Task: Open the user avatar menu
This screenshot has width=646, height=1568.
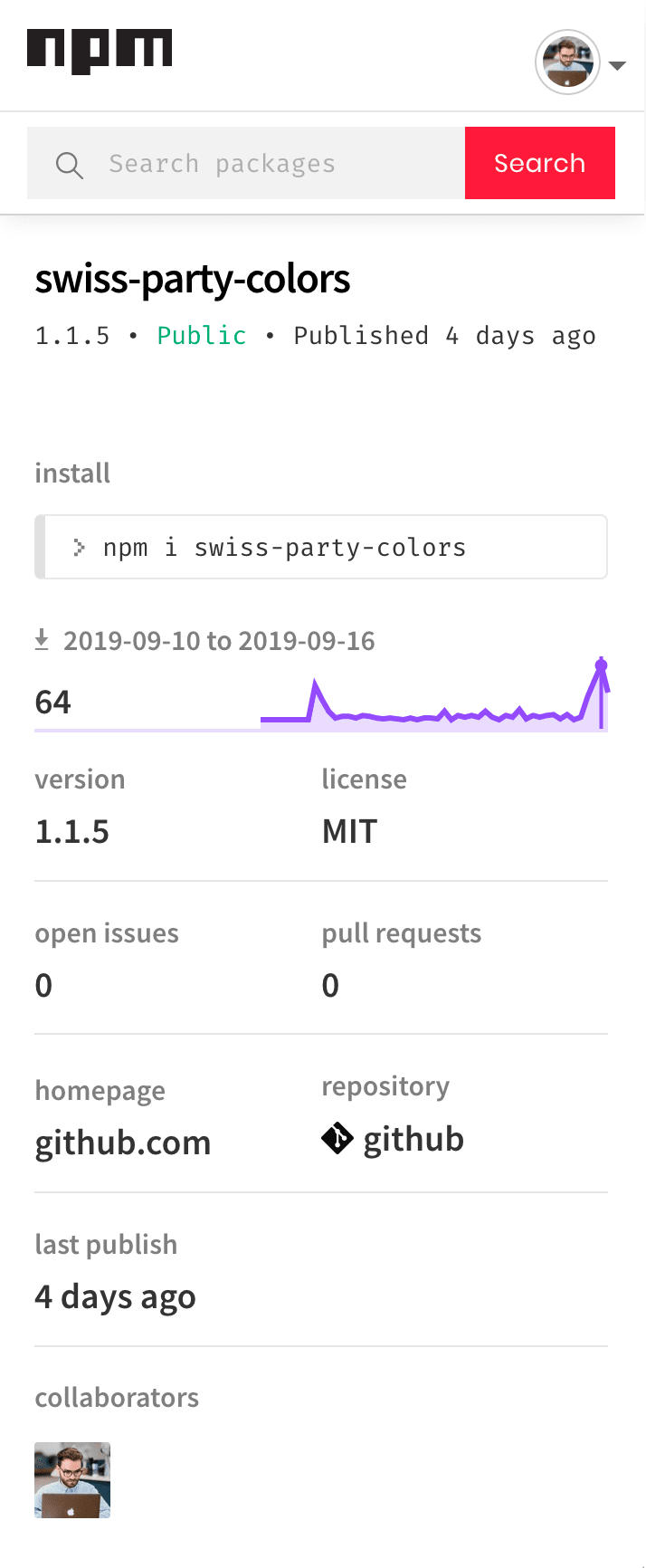Action: (568, 62)
